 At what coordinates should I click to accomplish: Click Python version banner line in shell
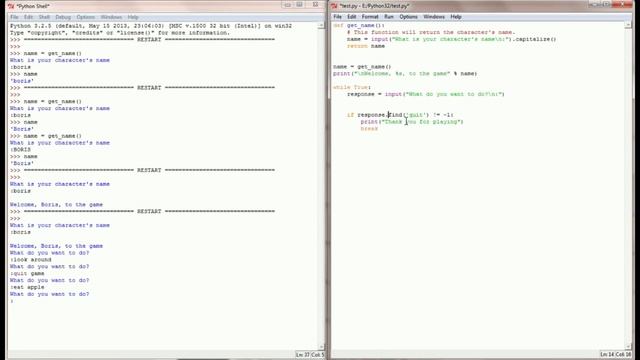click(151, 26)
